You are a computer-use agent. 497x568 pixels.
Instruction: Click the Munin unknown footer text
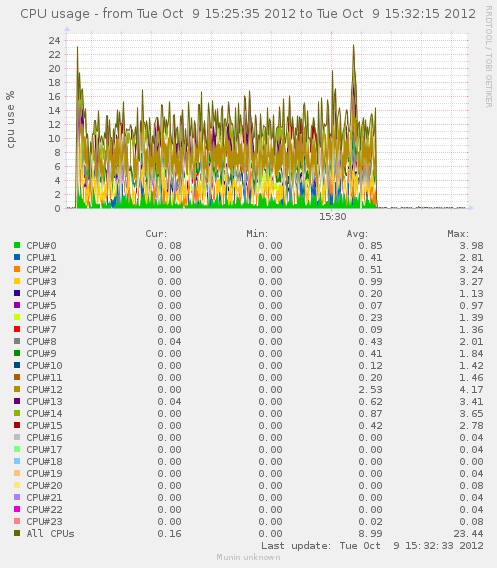coord(248,557)
